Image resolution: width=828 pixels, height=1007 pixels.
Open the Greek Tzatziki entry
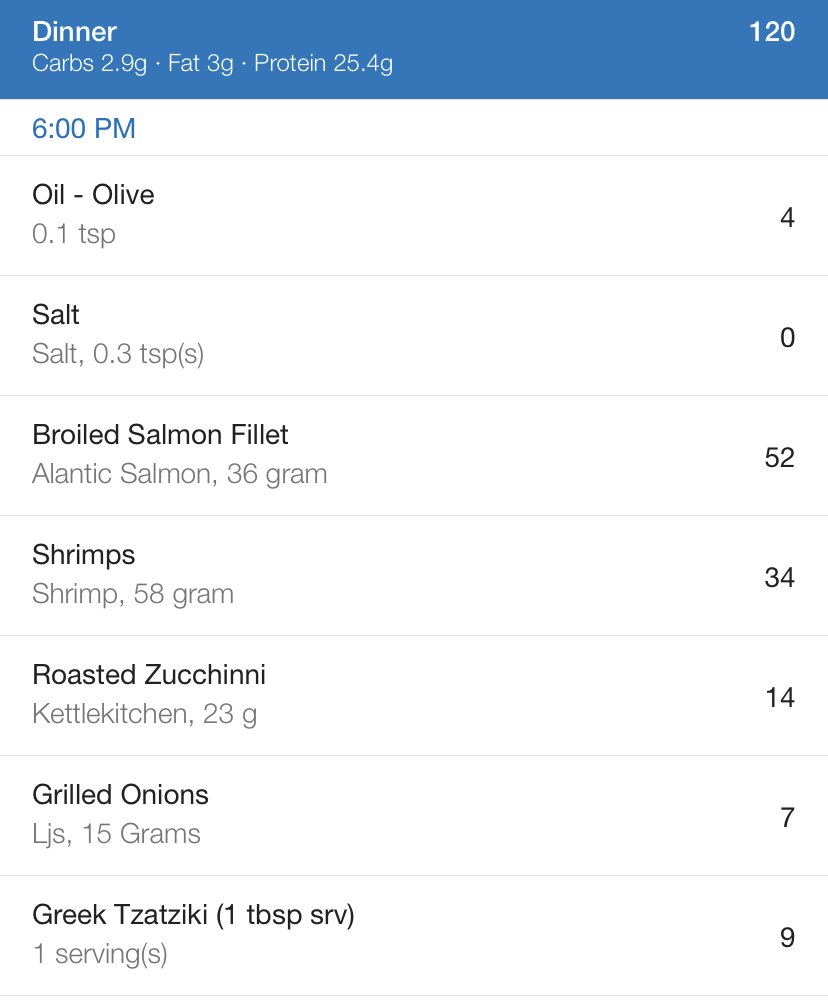click(414, 936)
